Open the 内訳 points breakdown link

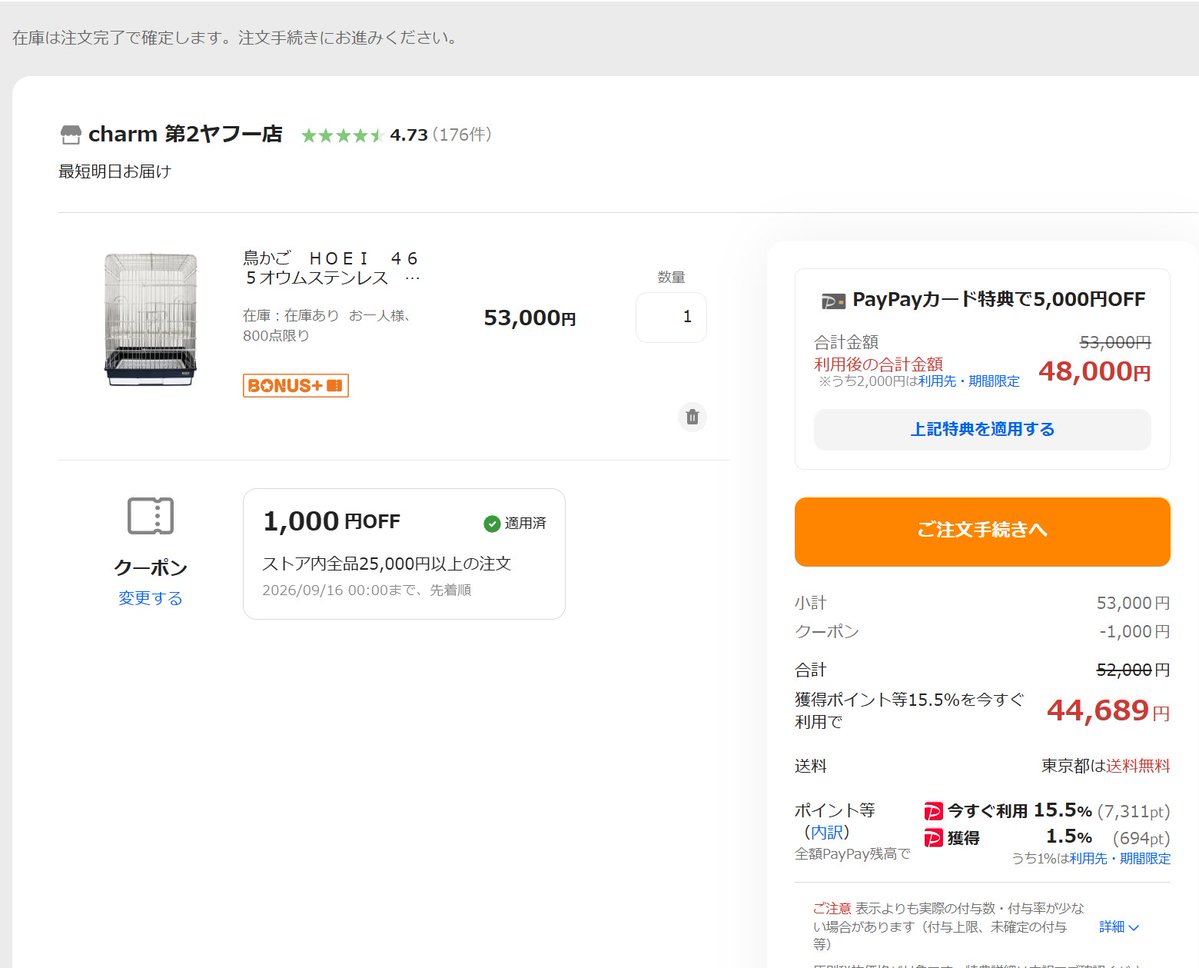coord(827,832)
